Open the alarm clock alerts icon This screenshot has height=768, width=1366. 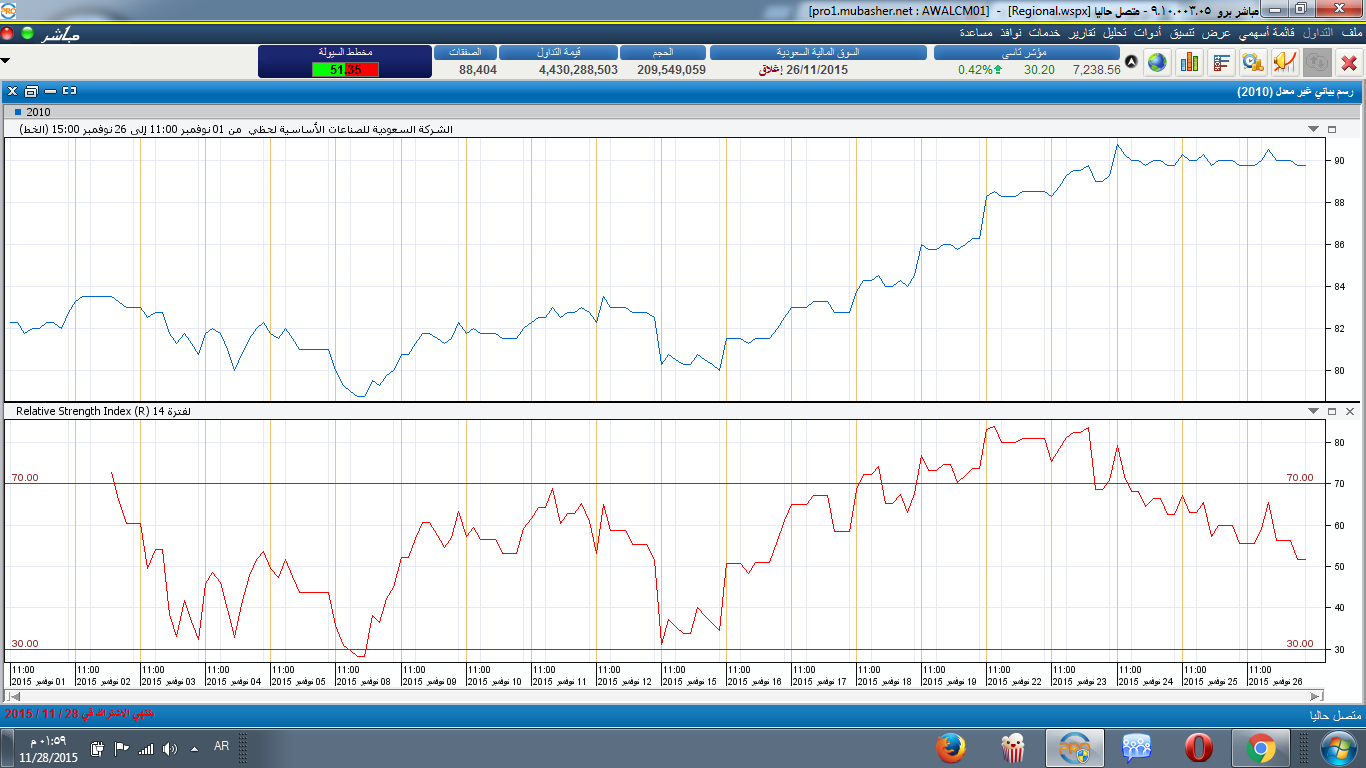(1253, 62)
